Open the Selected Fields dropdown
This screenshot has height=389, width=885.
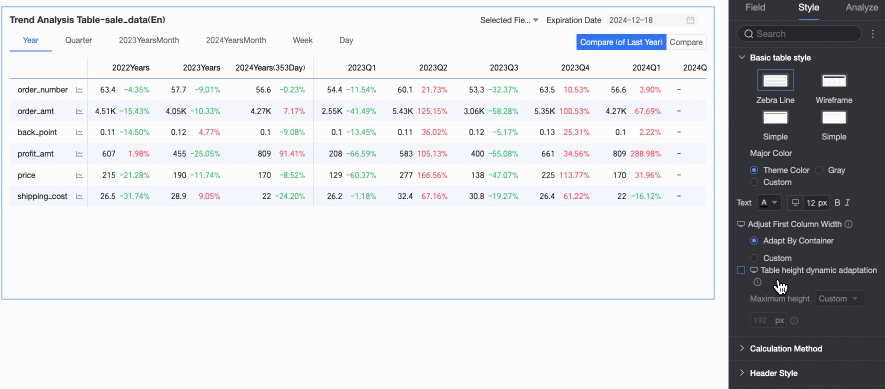coord(509,20)
